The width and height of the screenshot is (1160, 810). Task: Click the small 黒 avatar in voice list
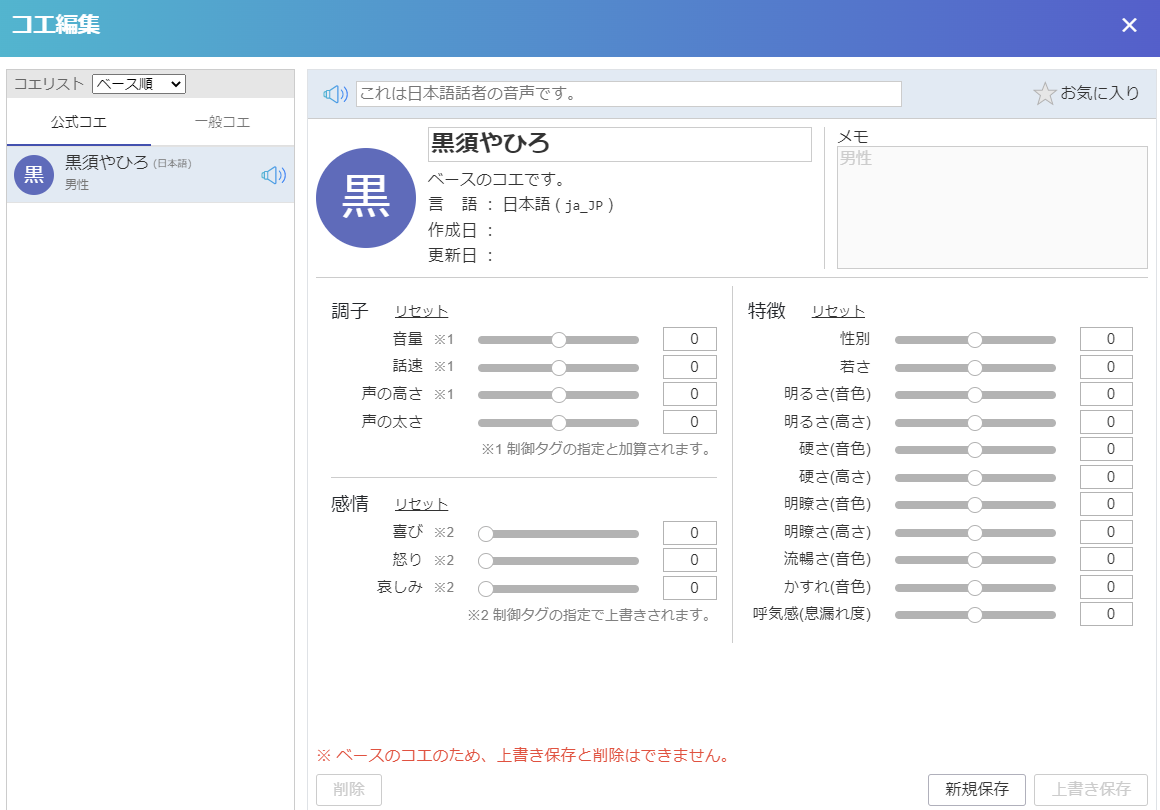point(34,175)
